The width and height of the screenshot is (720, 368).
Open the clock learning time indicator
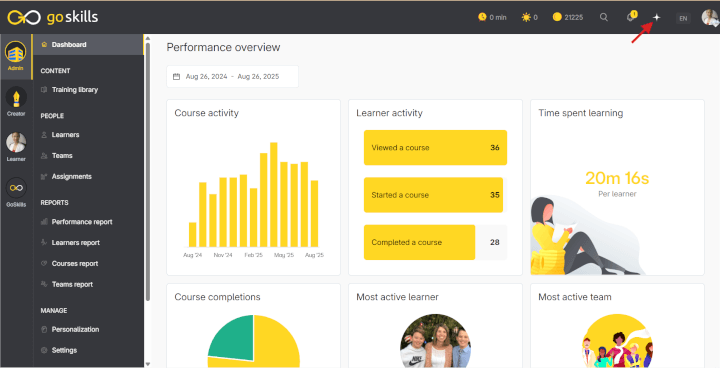click(x=492, y=17)
